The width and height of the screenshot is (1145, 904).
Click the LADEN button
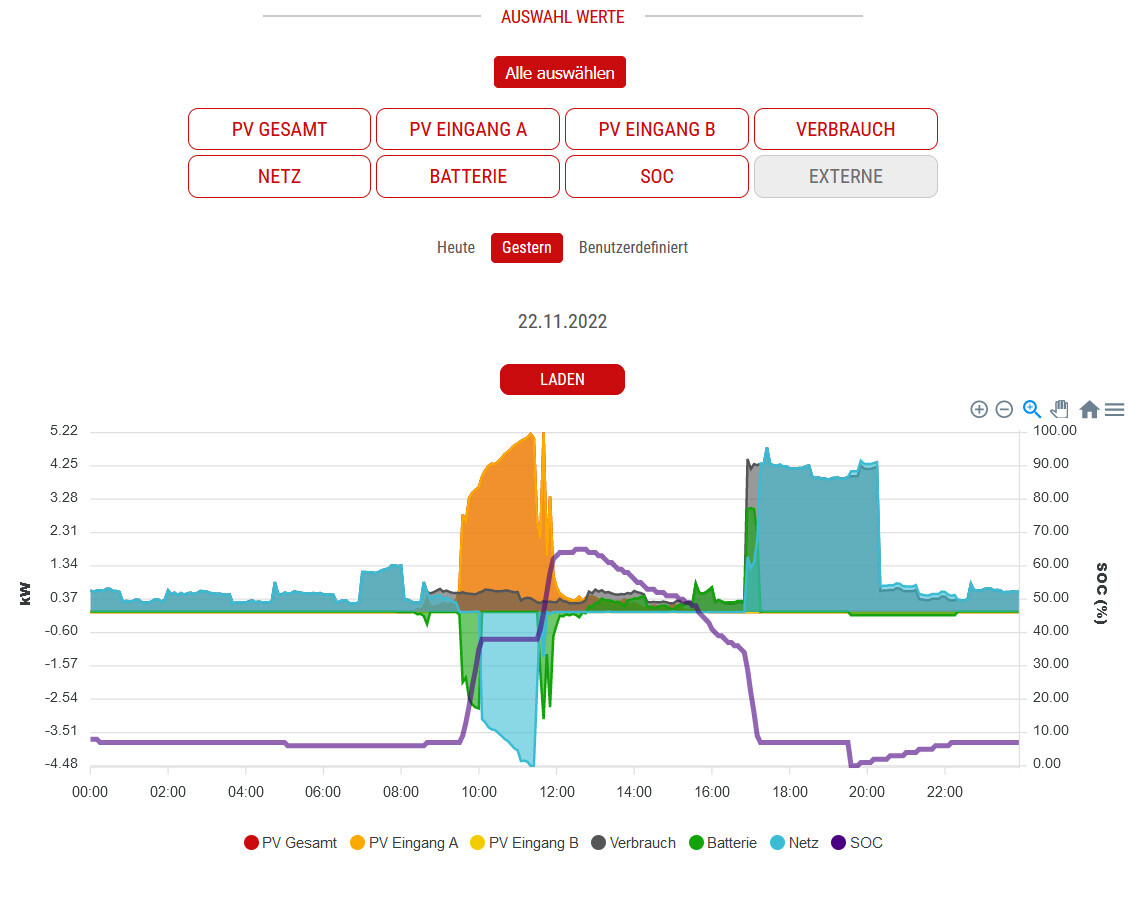click(562, 380)
